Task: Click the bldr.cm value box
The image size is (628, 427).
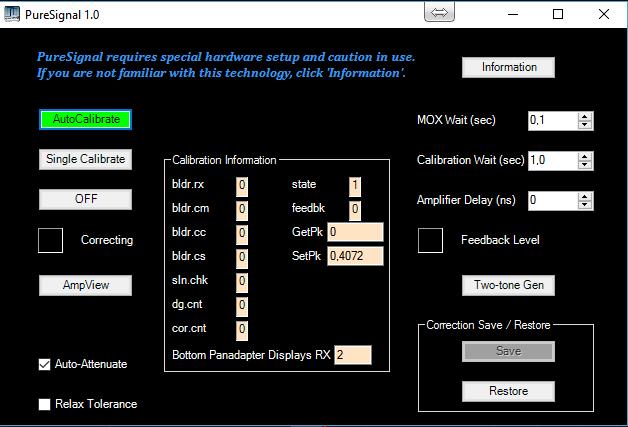Action: click(x=242, y=211)
